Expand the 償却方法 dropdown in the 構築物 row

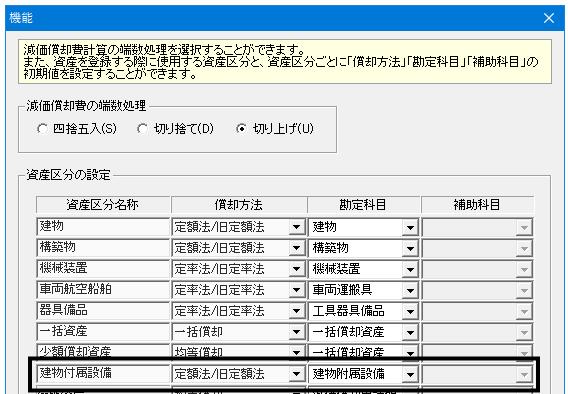click(297, 248)
